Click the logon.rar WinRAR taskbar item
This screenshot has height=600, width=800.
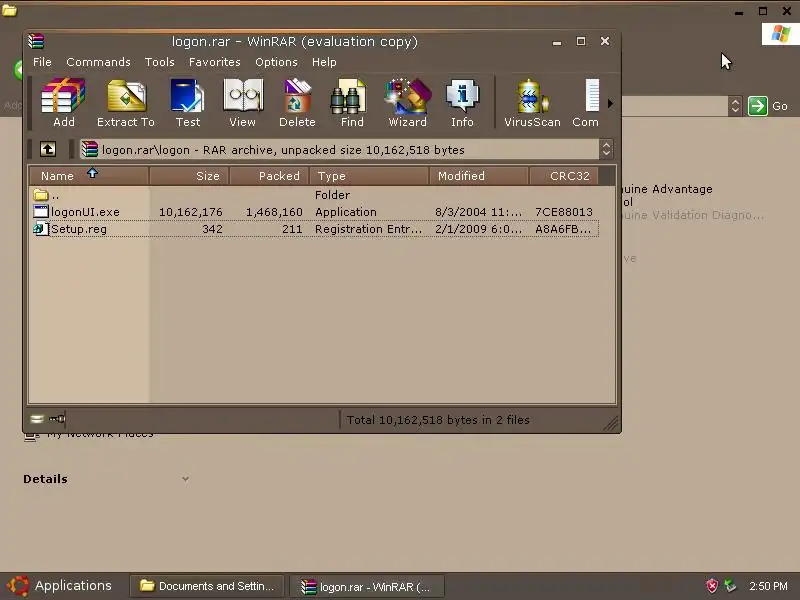click(366, 587)
